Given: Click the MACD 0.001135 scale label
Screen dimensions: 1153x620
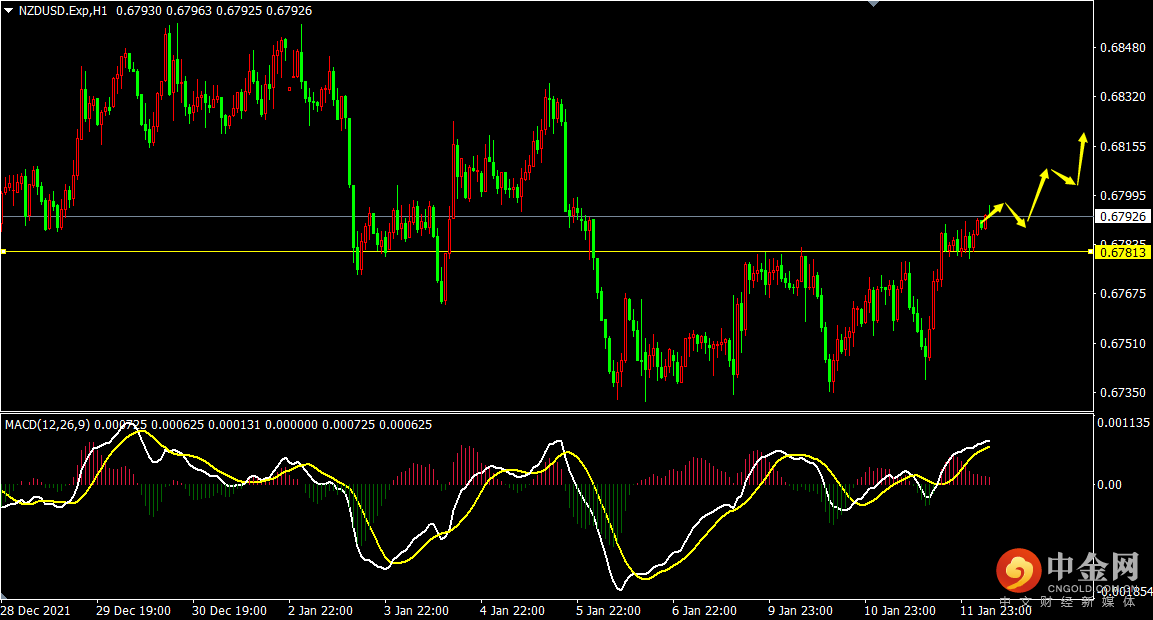Looking at the screenshot, I should (1123, 423).
